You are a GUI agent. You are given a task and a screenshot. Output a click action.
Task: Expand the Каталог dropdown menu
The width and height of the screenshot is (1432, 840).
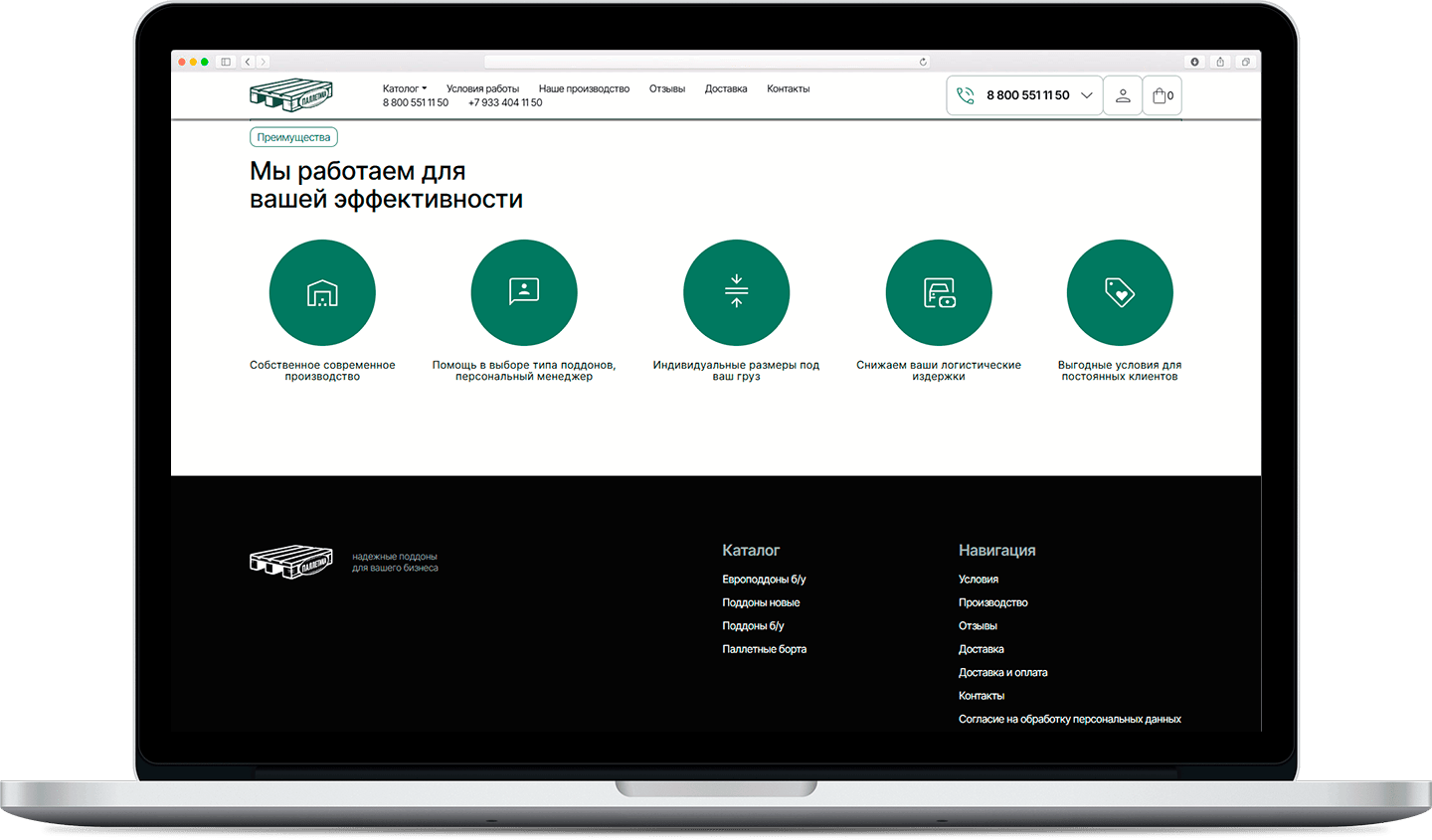click(405, 88)
